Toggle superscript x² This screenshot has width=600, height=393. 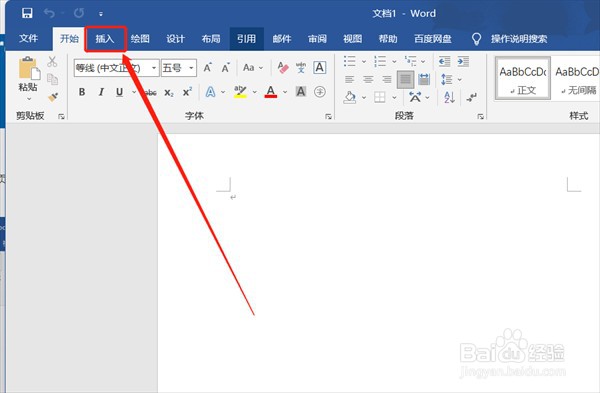pyautogui.click(x=187, y=92)
